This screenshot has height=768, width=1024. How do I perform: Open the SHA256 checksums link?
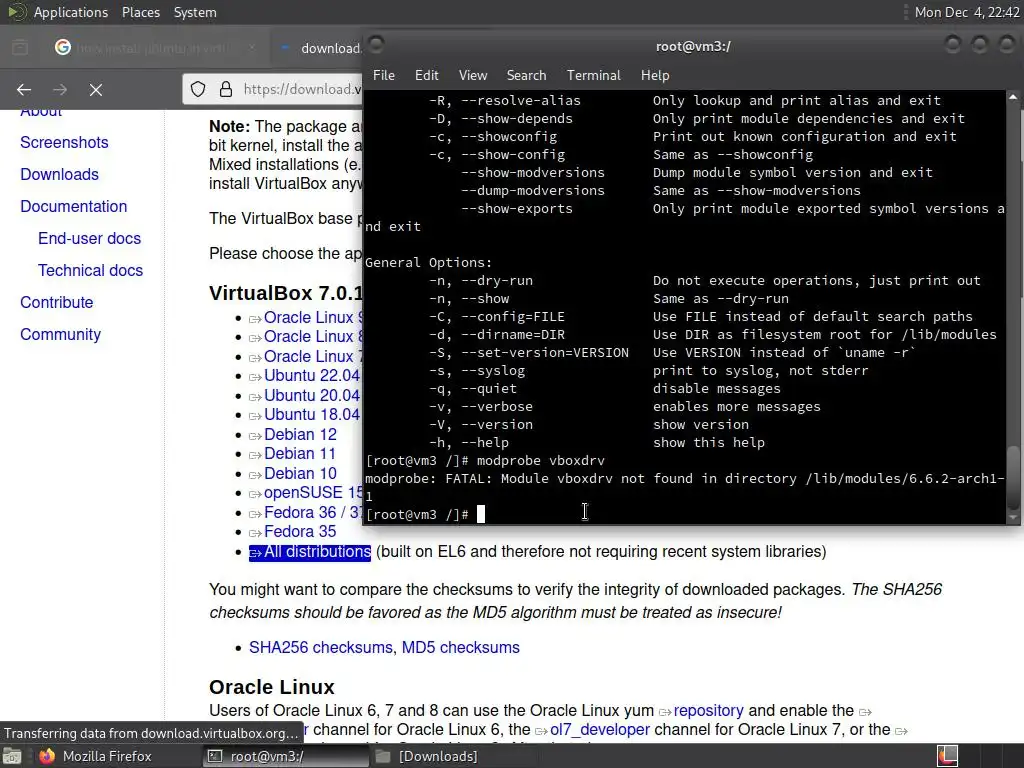(x=321, y=647)
